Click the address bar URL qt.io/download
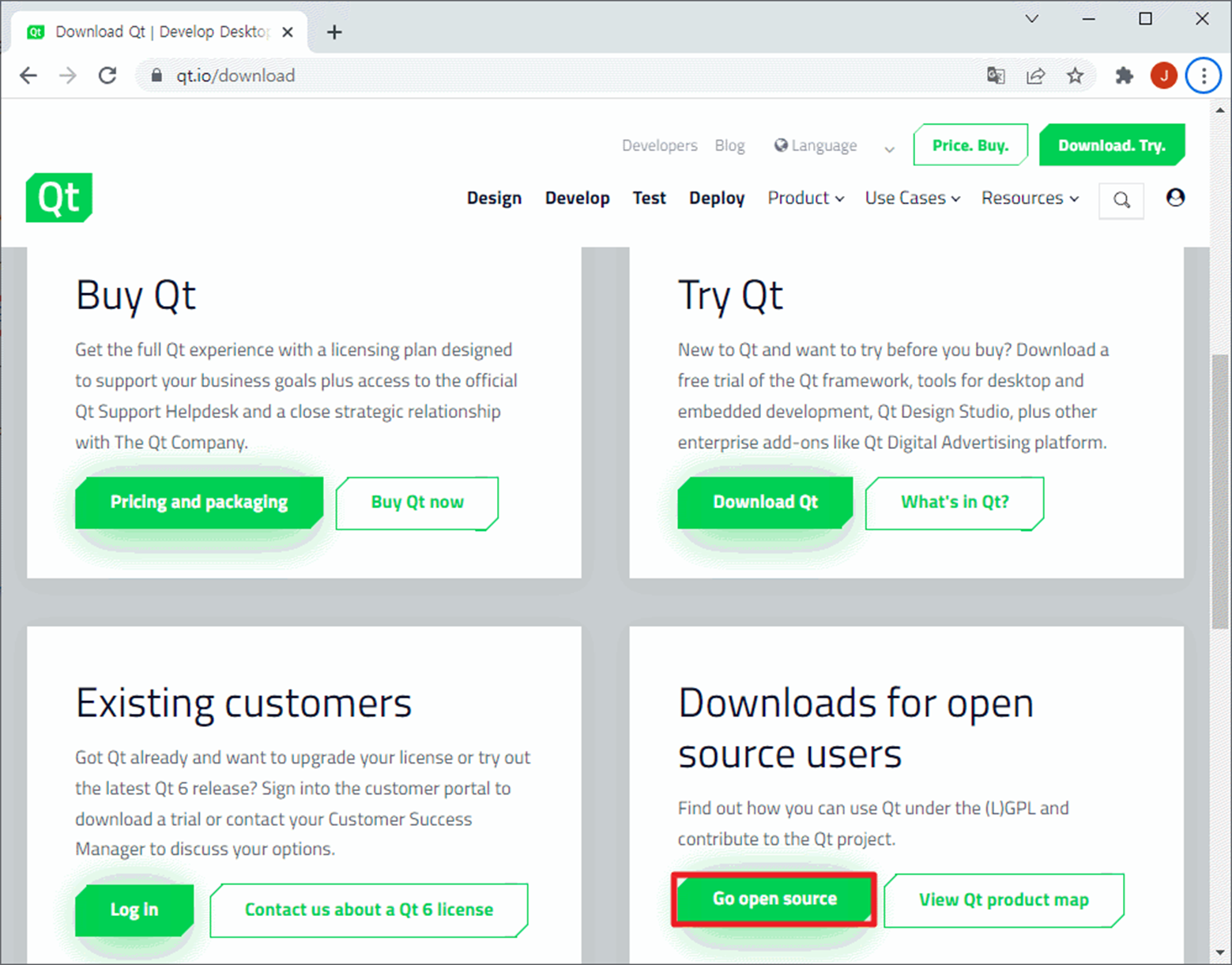The height and width of the screenshot is (965, 1232). [x=235, y=76]
